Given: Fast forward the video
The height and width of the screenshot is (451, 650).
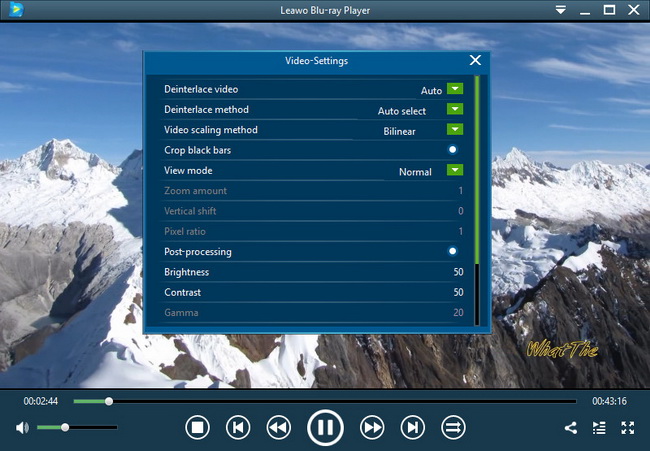Looking at the screenshot, I should click(x=372, y=428).
